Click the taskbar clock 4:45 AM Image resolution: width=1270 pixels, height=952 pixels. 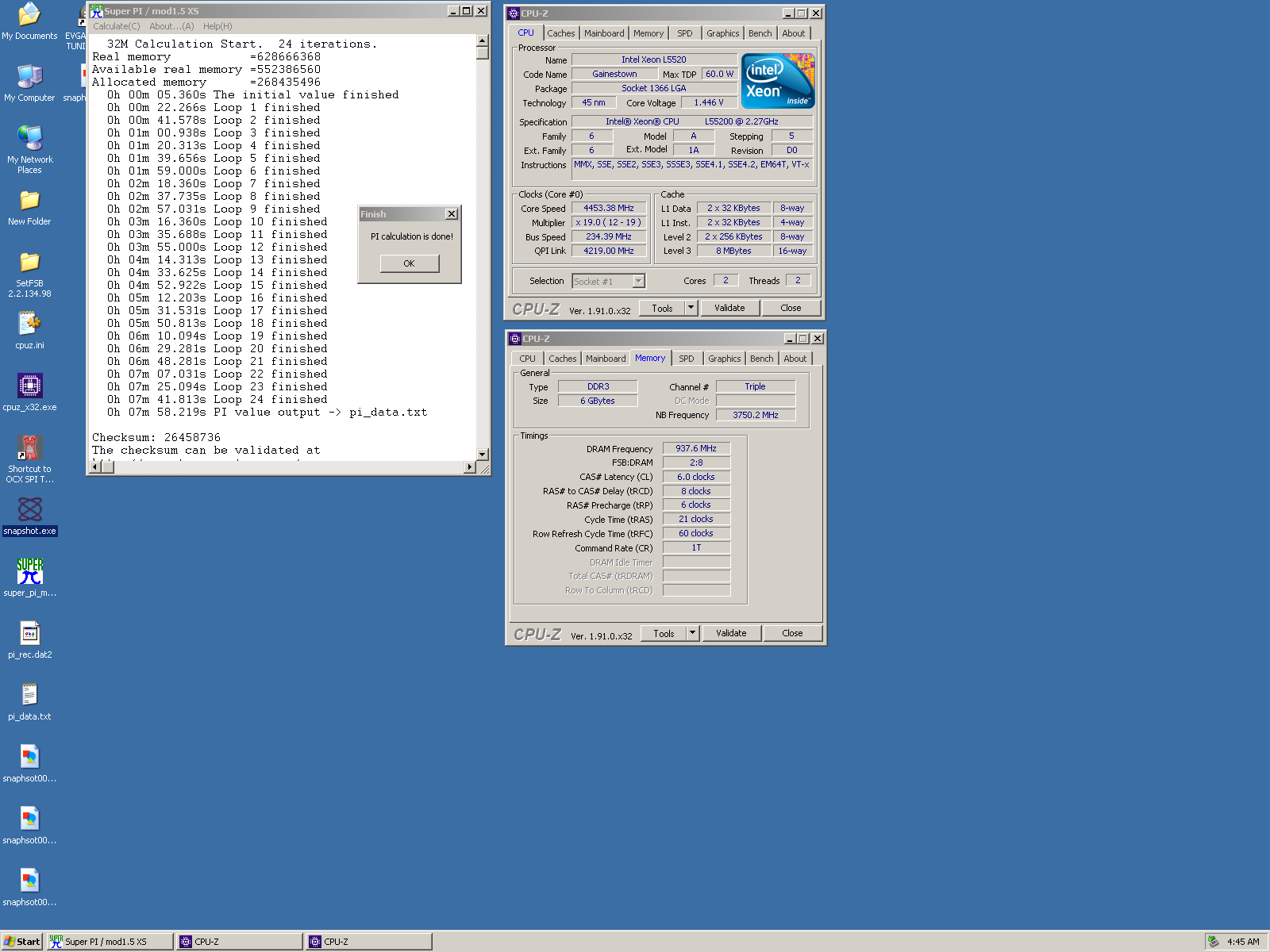coord(1243,942)
